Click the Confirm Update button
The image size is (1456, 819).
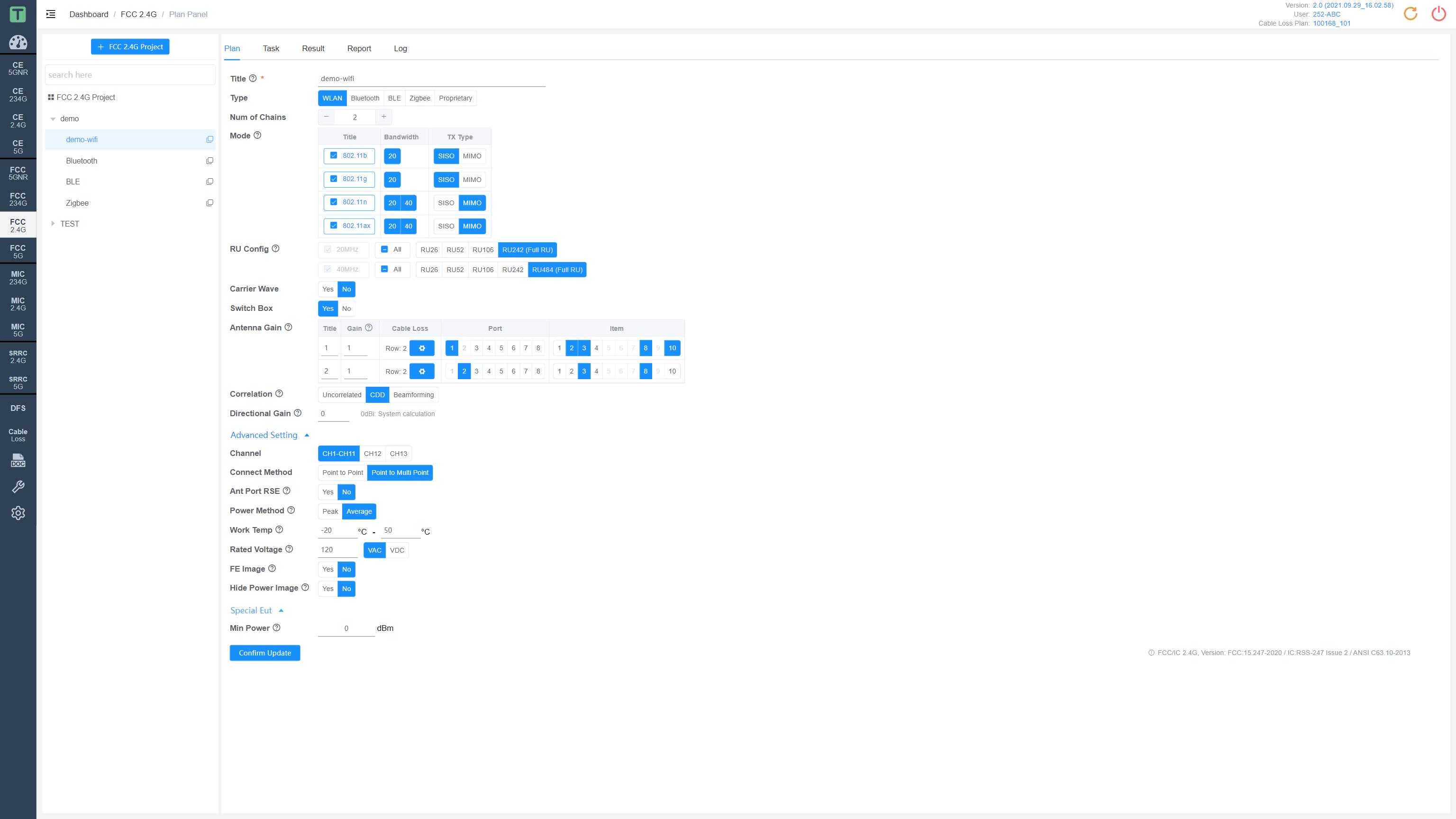265,653
